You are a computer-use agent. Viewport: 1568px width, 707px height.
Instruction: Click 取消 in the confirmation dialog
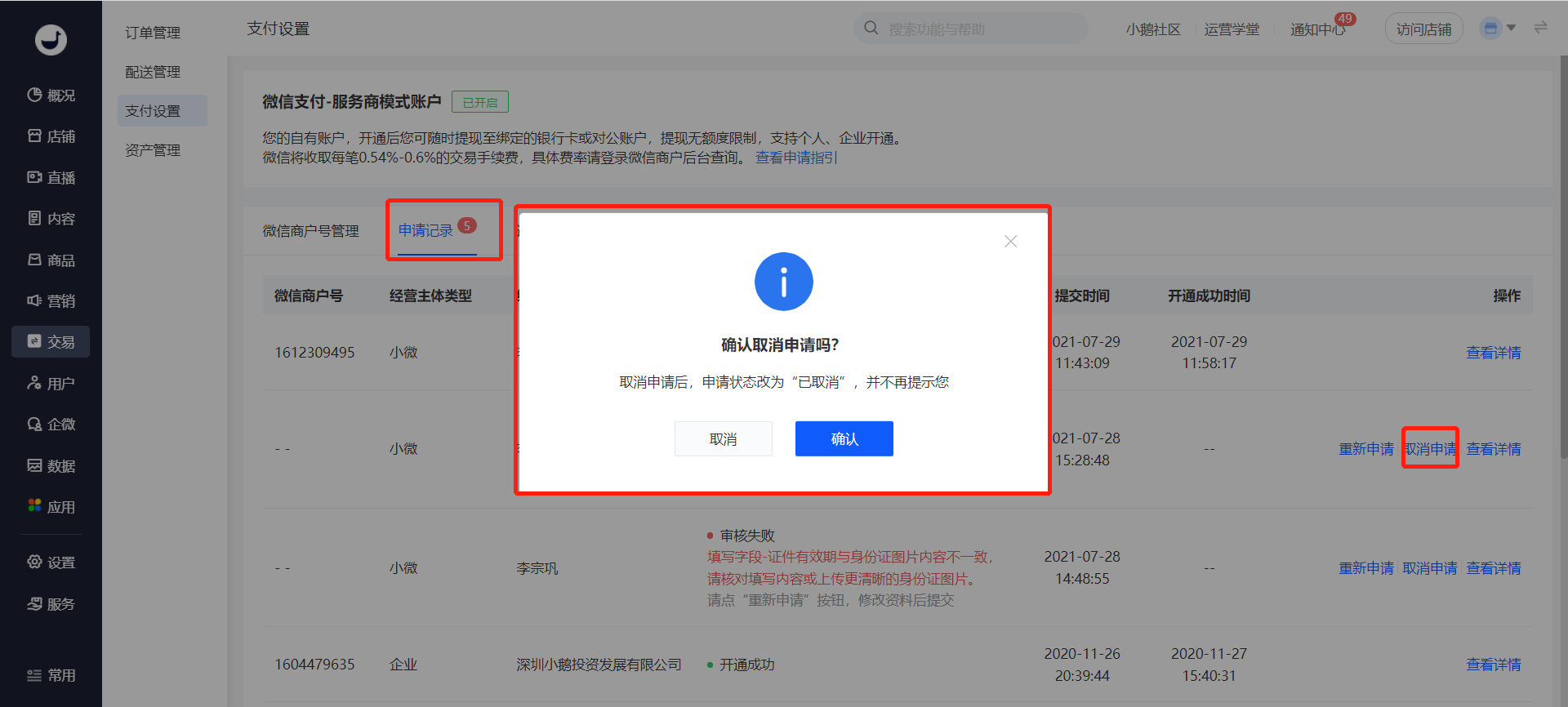[723, 438]
